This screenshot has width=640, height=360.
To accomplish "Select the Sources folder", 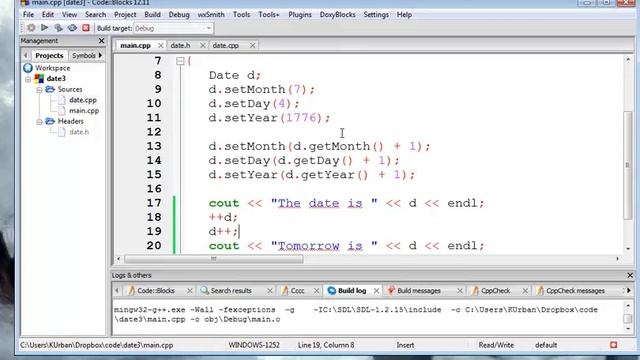I will [69, 89].
